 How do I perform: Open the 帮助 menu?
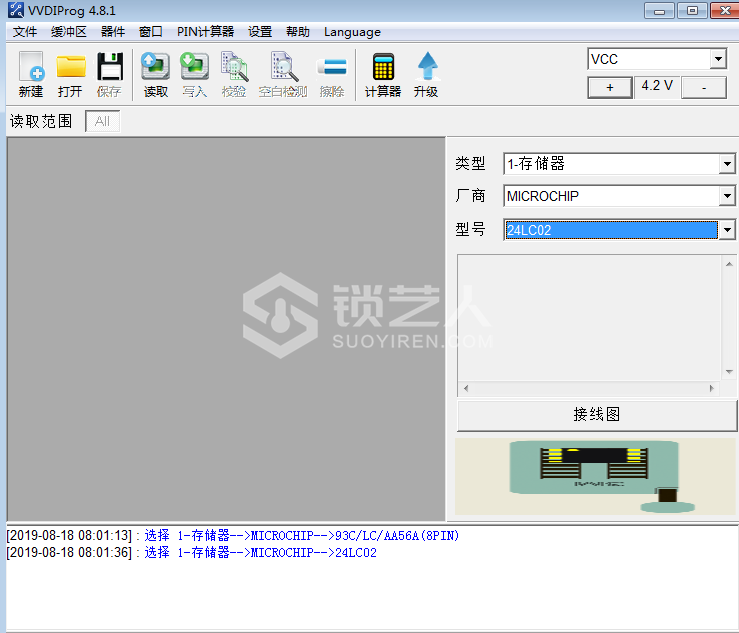point(298,32)
